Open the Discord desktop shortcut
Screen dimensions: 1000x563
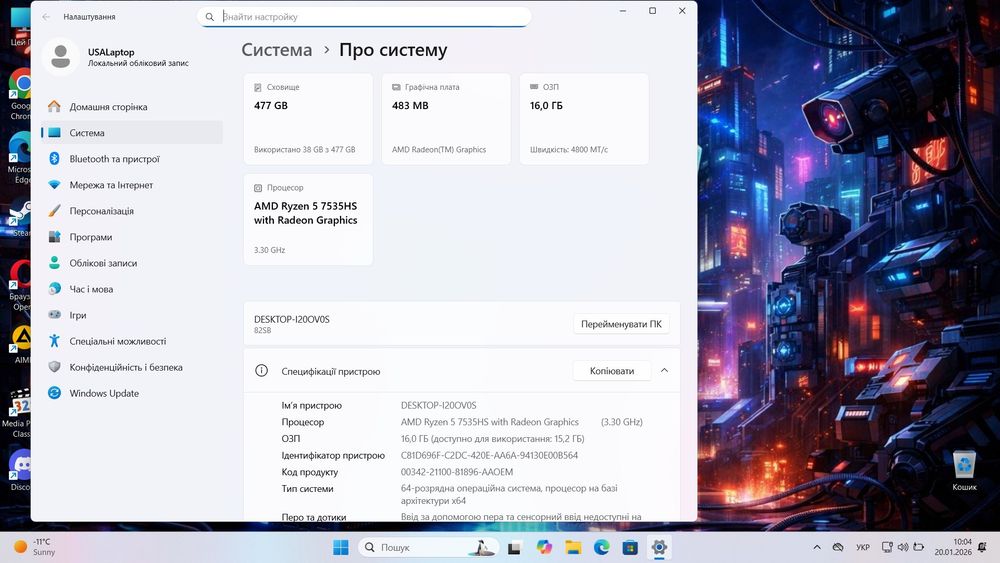20,471
